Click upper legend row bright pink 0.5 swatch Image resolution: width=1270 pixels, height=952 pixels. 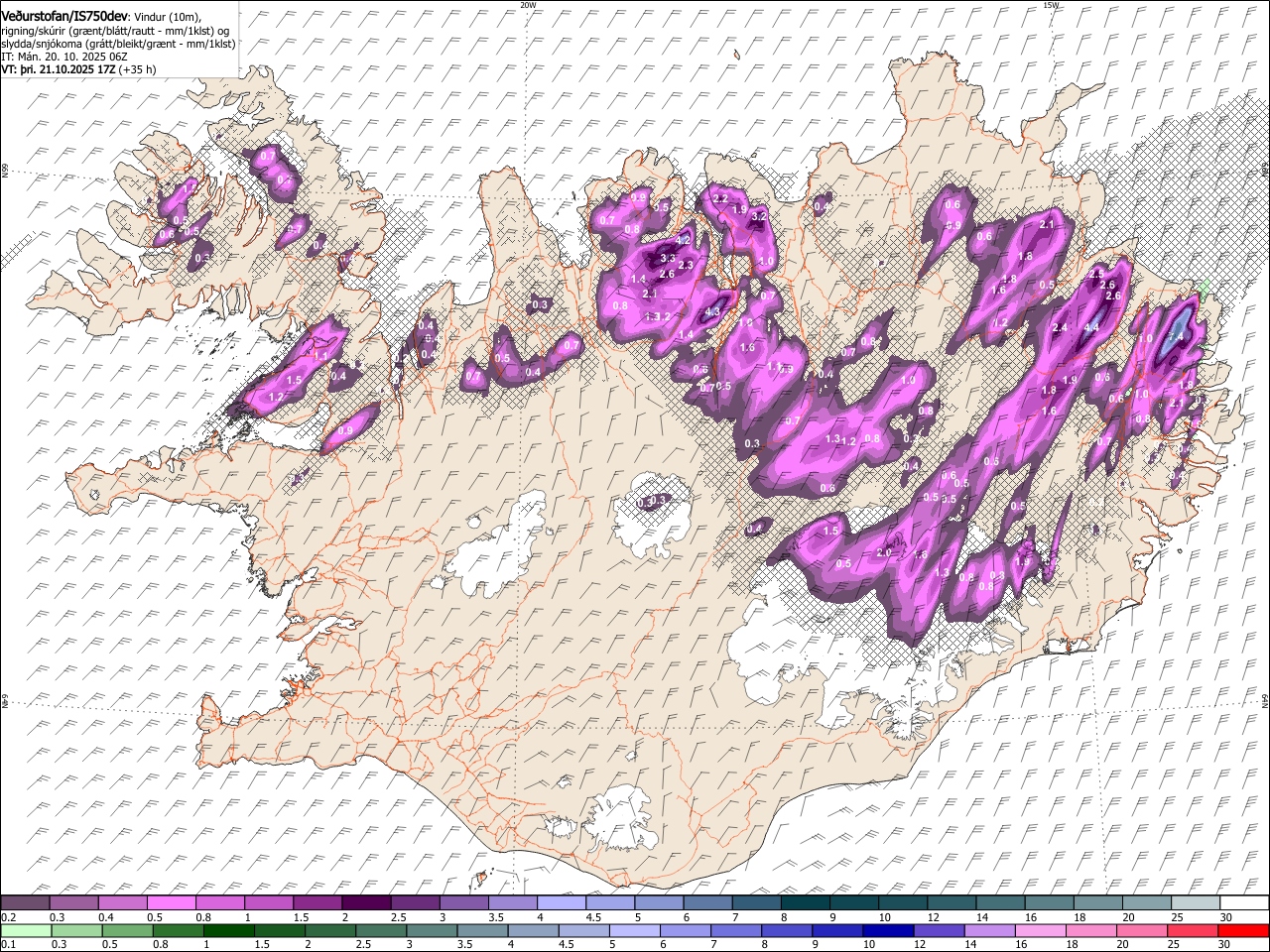coord(172,903)
